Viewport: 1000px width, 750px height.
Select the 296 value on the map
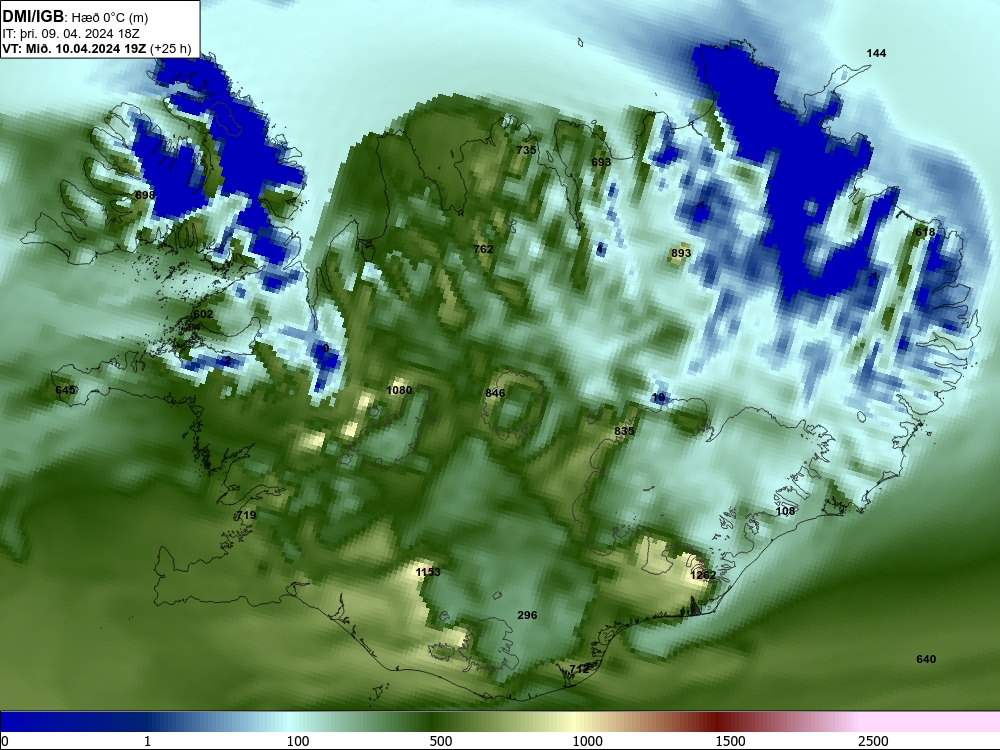pyautogui.click(x=527, y=615)
